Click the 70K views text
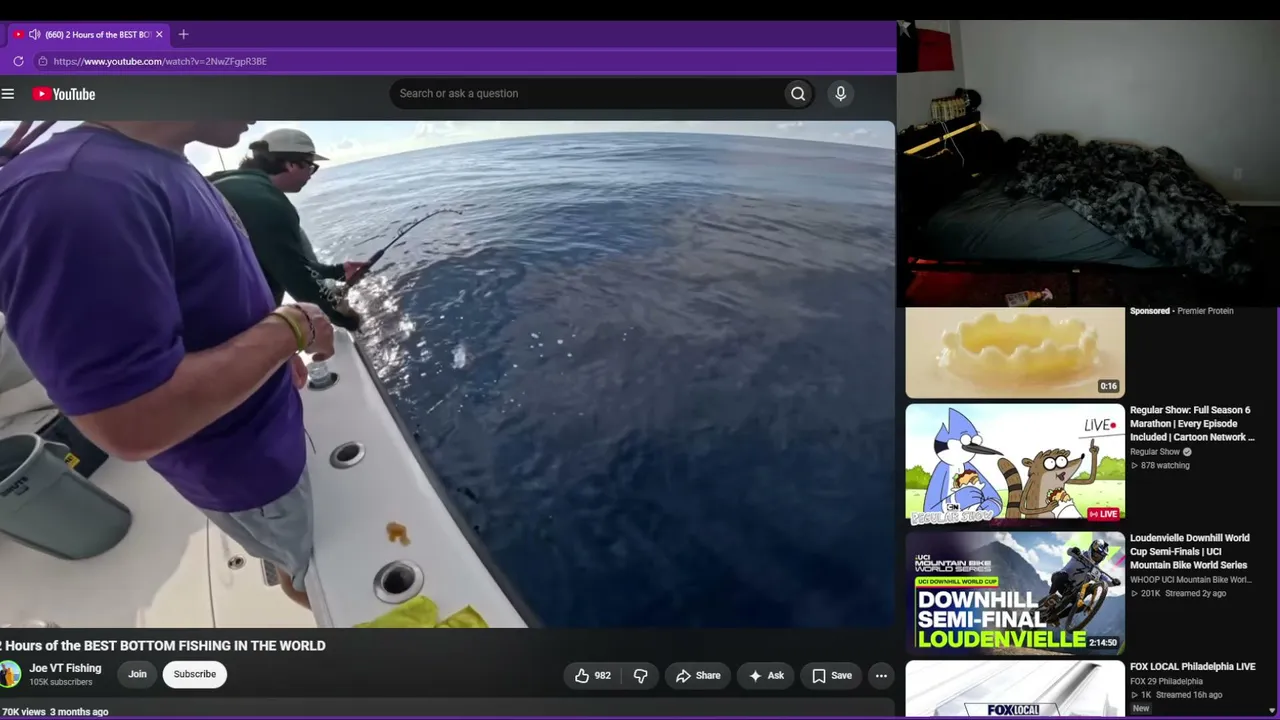This screenshot has height=720, width=1280. [x=23, y=712]
